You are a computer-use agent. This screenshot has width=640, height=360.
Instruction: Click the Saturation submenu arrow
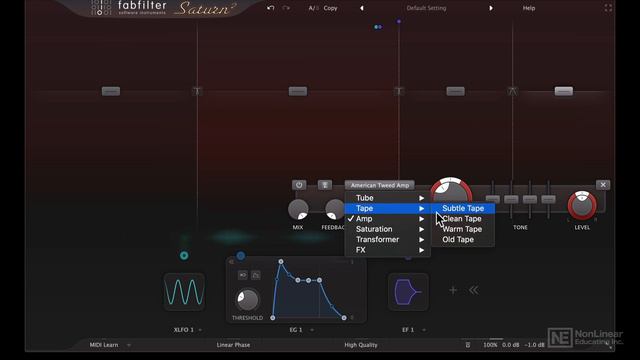[x=421, y=229]
